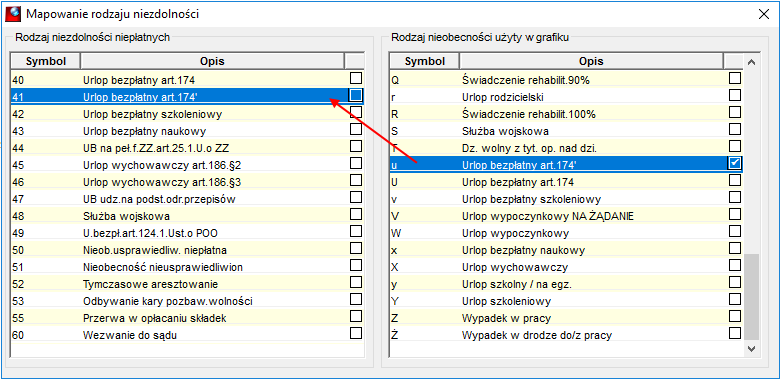Close the Mapowanie rodzaju niezdolności dialog
The height and width of the screenshot is (379, 780).
(x=764, y=14)
